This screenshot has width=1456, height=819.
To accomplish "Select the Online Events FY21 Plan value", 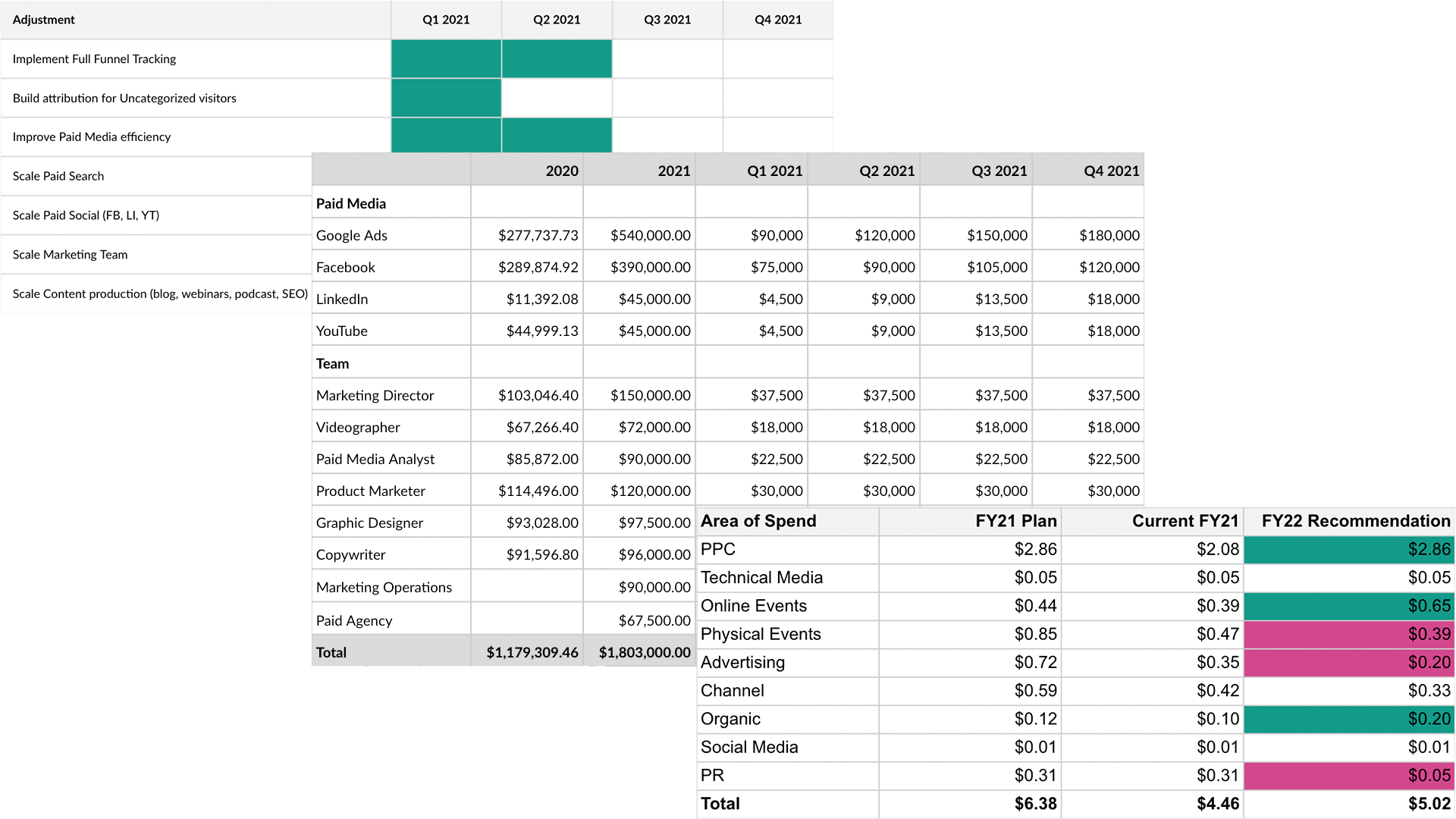I will click(1034, 607).
